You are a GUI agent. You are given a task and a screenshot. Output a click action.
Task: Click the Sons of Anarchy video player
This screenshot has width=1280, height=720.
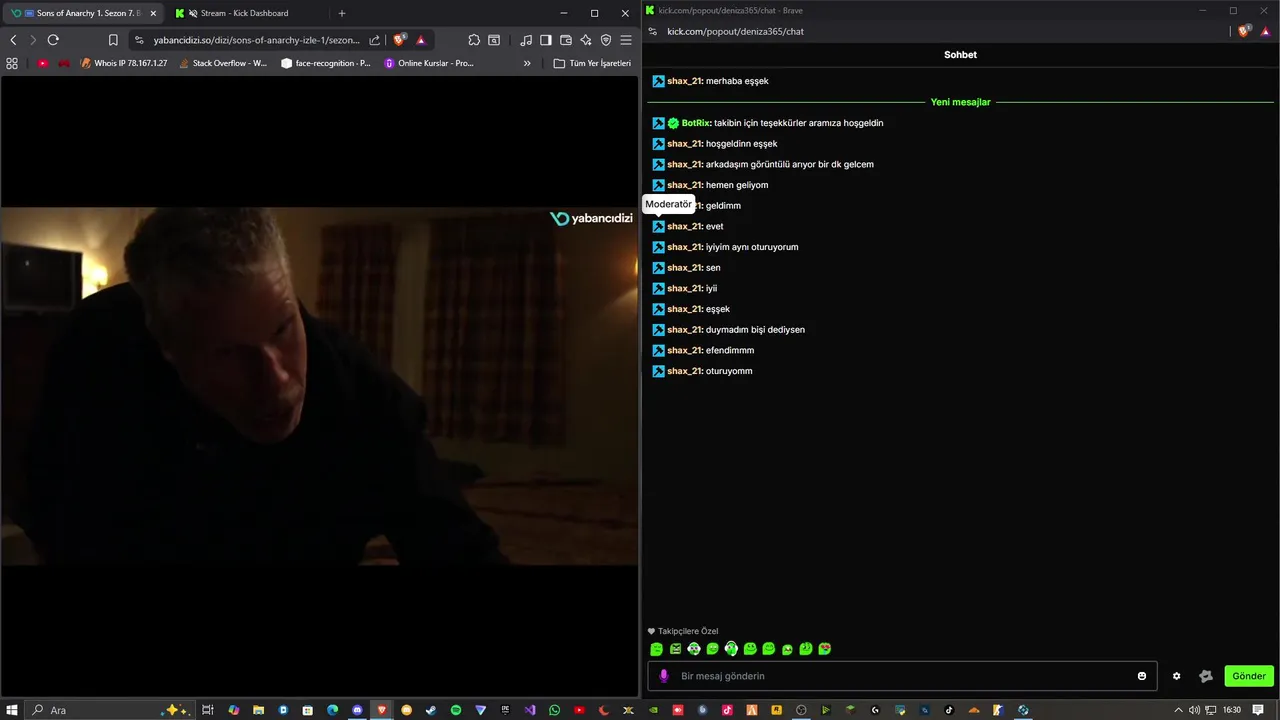click(x=319, y=386)
